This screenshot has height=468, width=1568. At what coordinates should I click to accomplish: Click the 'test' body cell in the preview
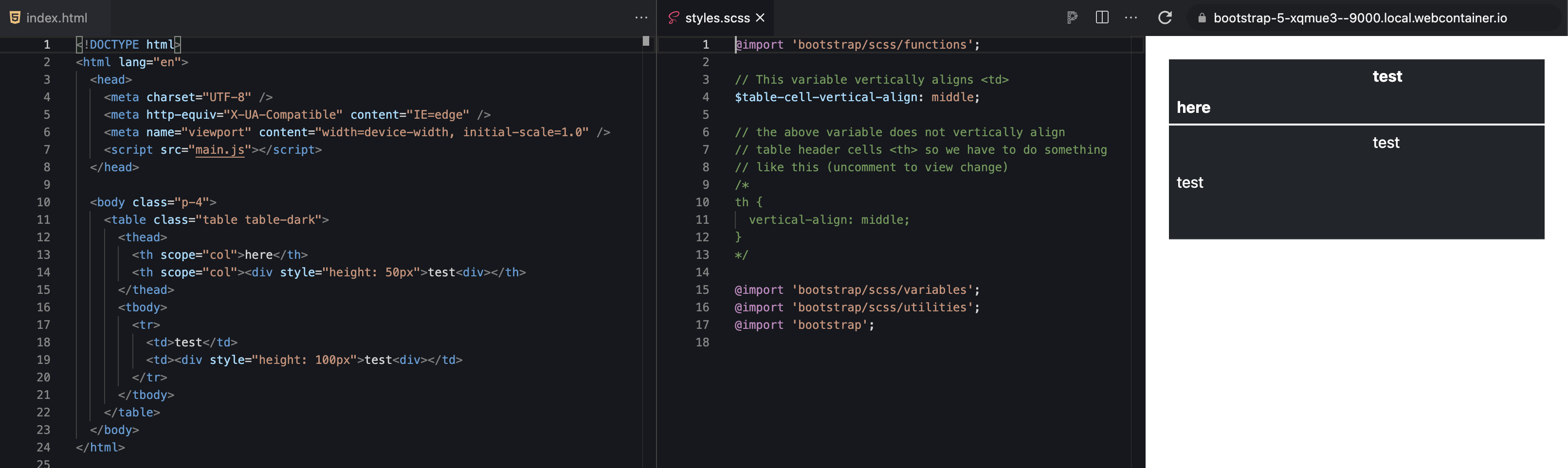click(x=1190, y=182)
